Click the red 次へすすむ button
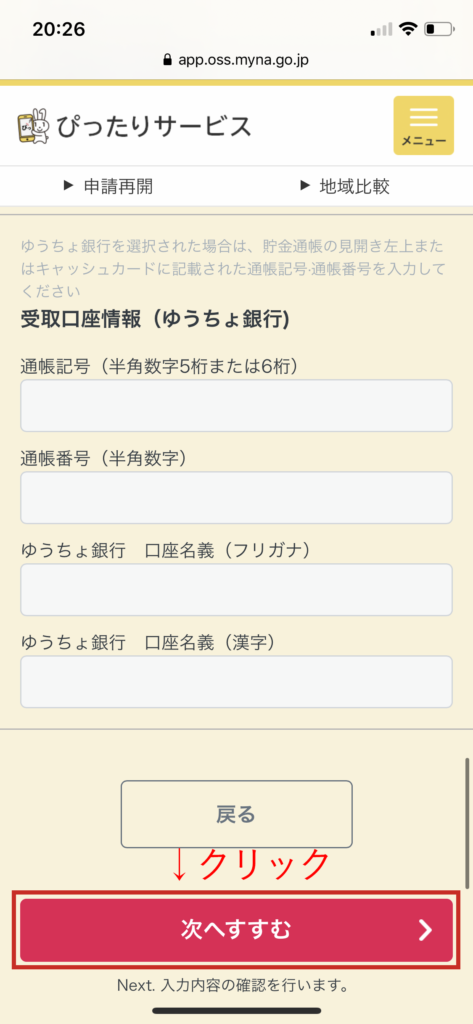 pyautogui.click(x=236, y=930)
